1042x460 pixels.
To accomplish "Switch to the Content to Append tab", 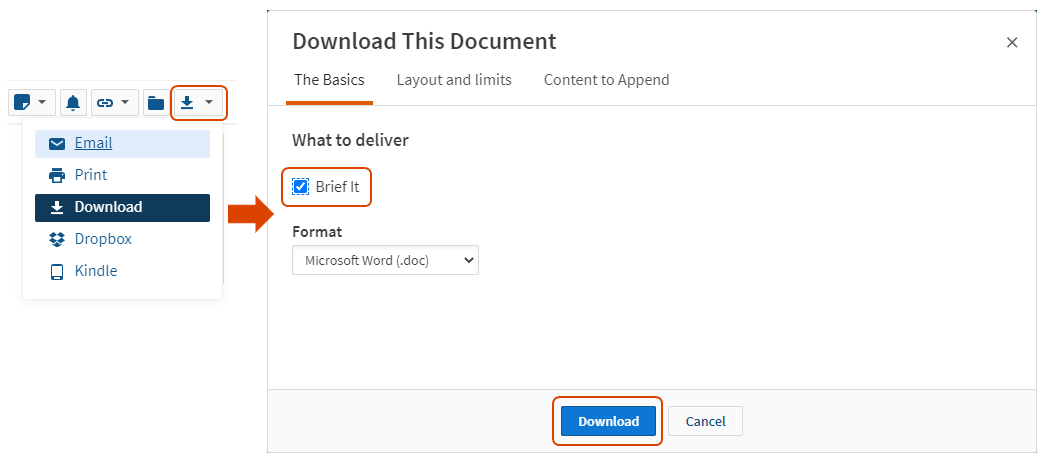I will pyautogui.click(x=607, y=80).
